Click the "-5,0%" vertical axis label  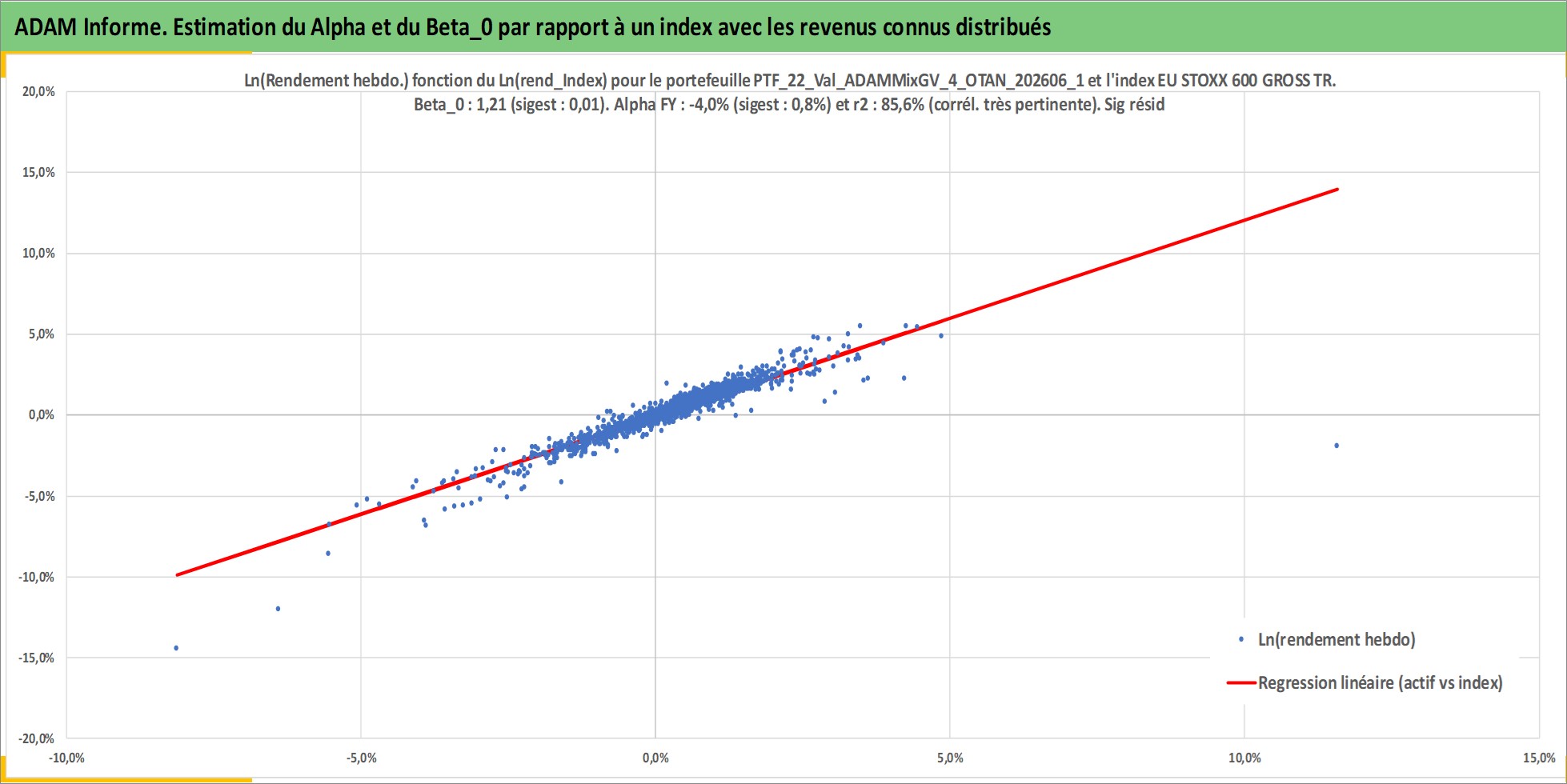(x=40, y=496)
